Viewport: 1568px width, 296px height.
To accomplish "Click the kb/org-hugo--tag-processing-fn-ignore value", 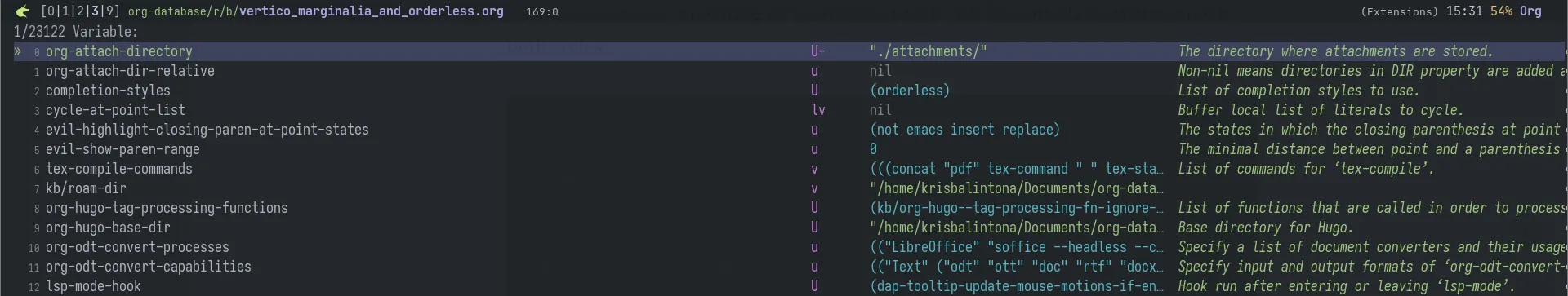I will coord(1017,208).
